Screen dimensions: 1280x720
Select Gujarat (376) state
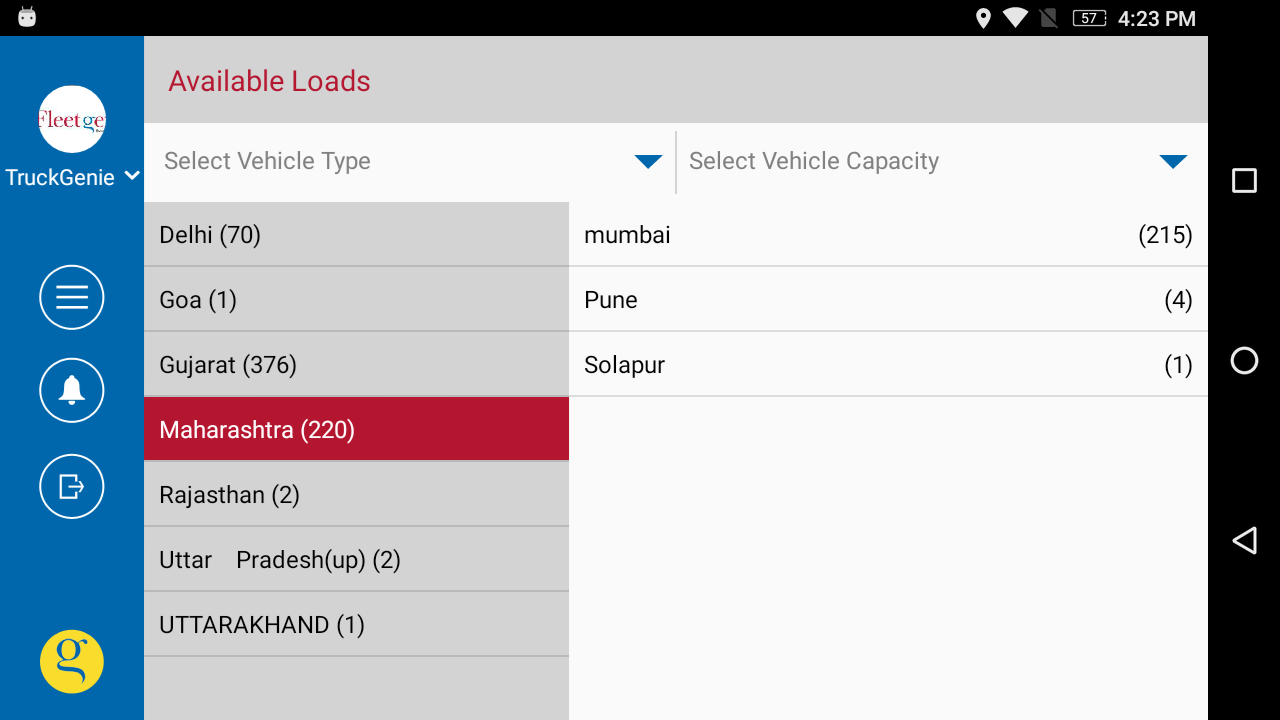356,365
